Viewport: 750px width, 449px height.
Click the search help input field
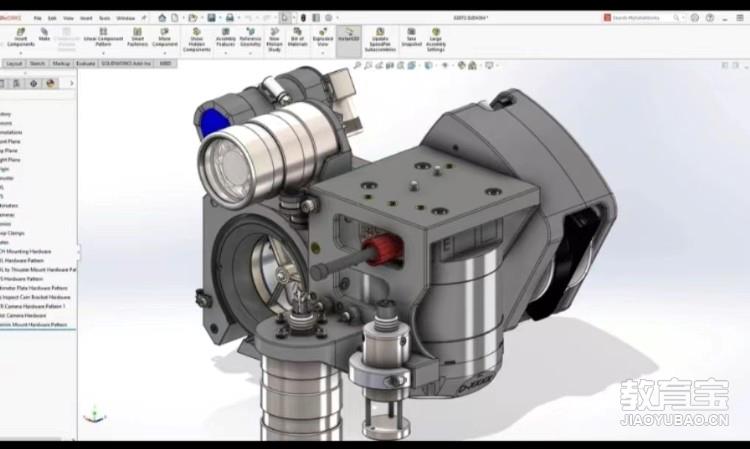click(642, 18)
